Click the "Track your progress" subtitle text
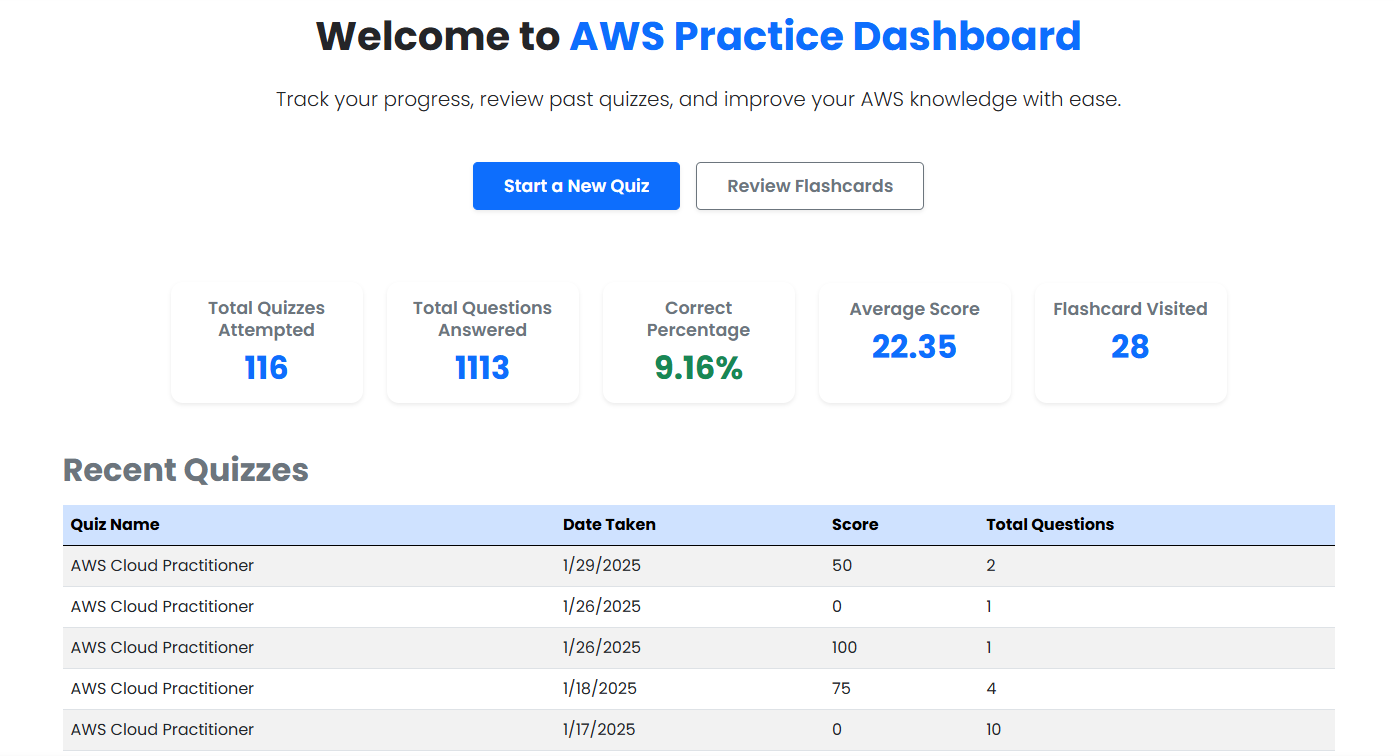1394x756 pixels. tap(699, 100)
